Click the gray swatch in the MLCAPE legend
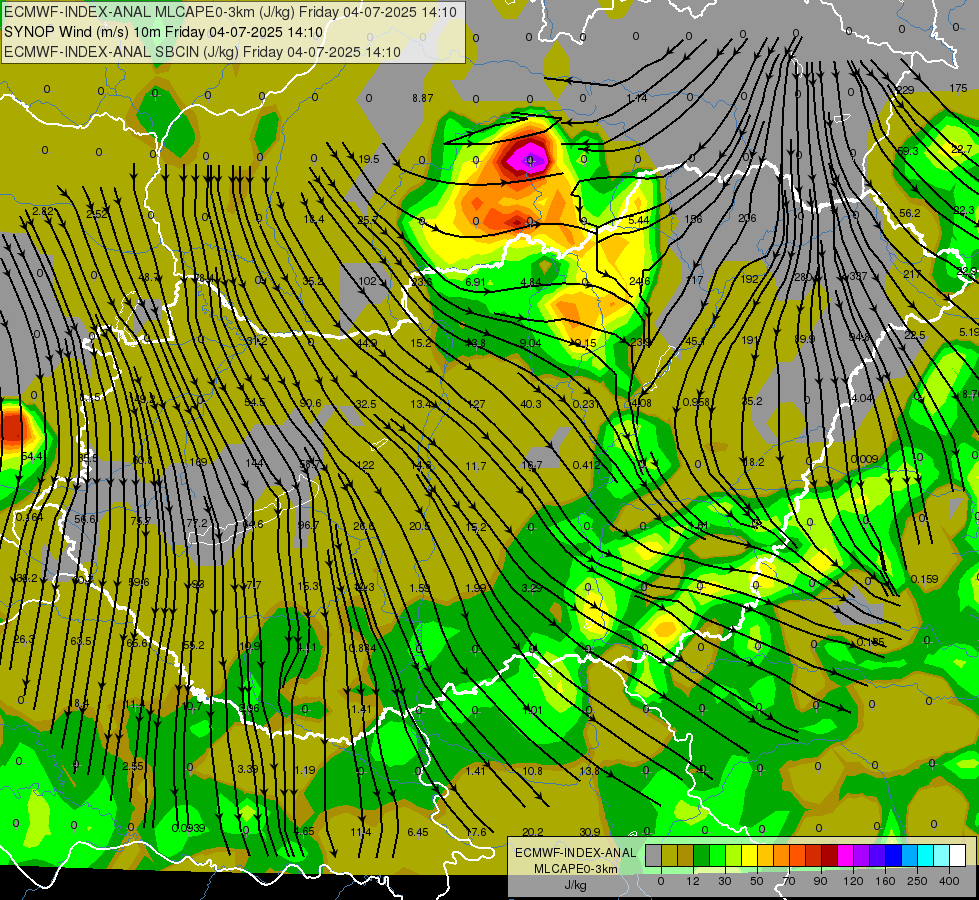This screenshot has height=900, width=979. (x=654, y=855)
